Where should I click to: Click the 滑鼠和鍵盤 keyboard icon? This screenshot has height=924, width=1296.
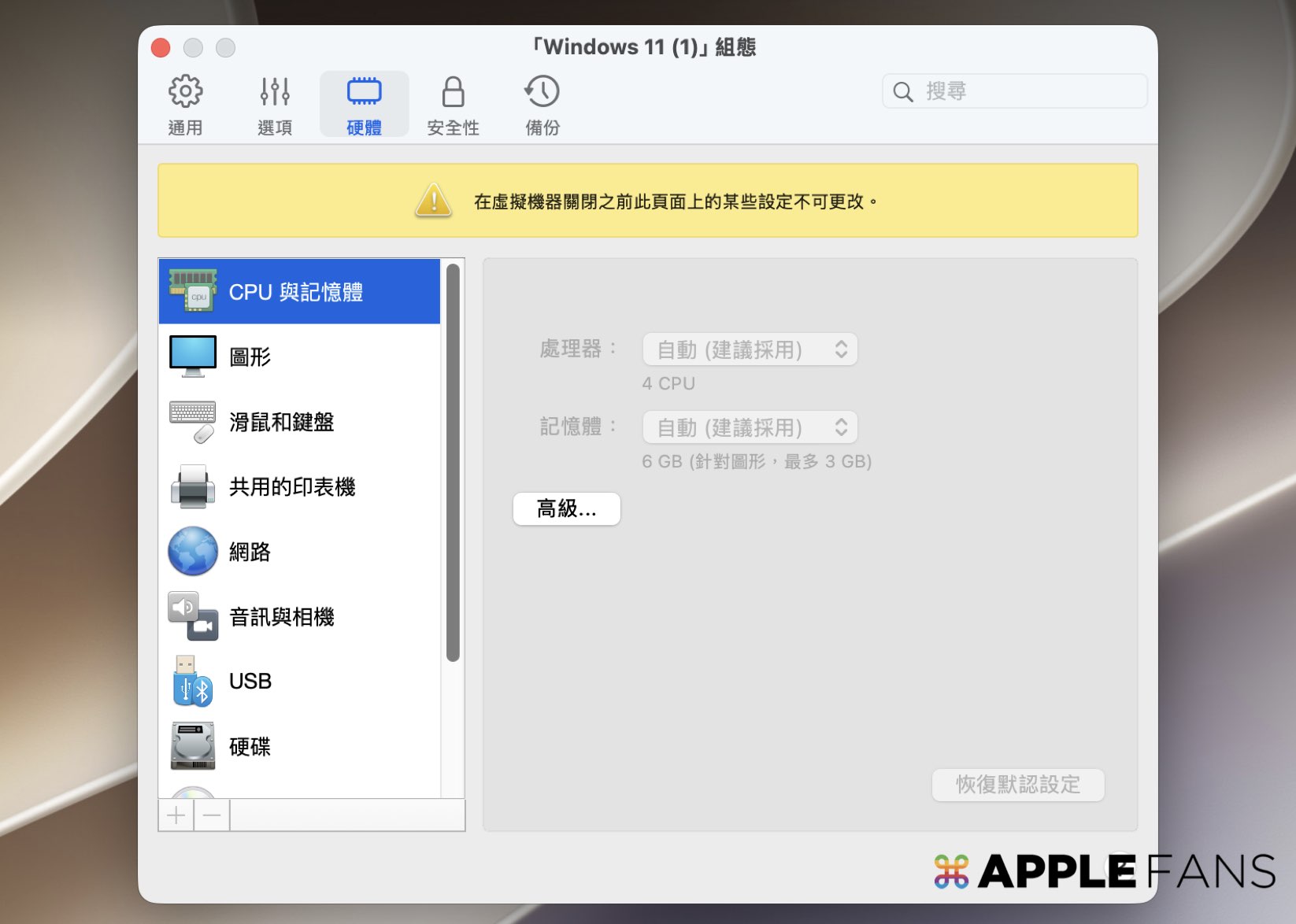pyautogui.click(x=193, y=422)
